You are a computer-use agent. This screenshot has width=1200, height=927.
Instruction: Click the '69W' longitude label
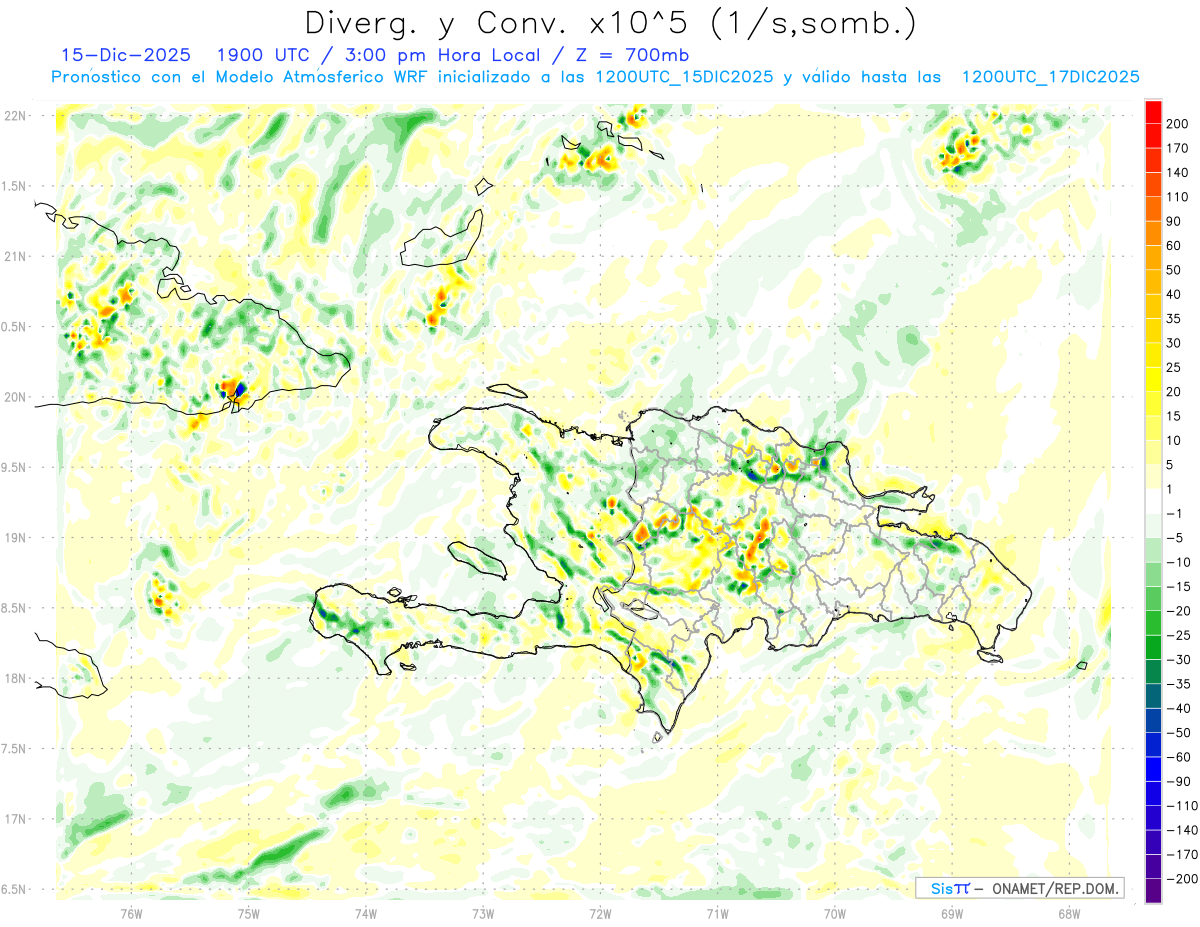coord(952,914)
